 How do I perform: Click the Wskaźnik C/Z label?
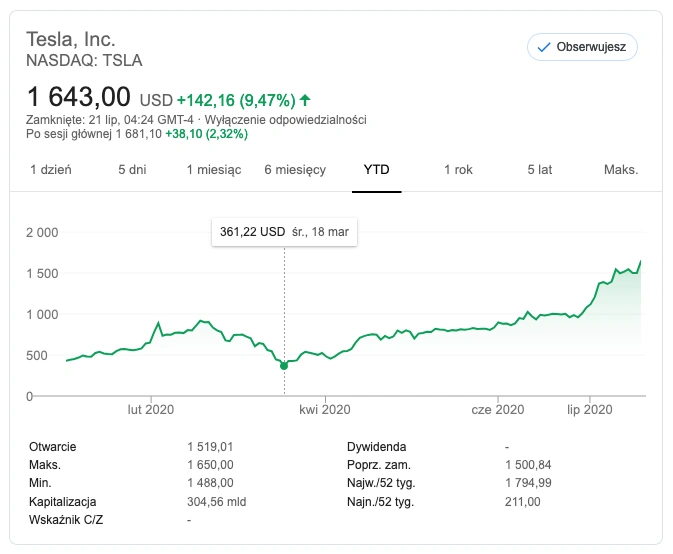pyautogui.click(x=66, y=520)
